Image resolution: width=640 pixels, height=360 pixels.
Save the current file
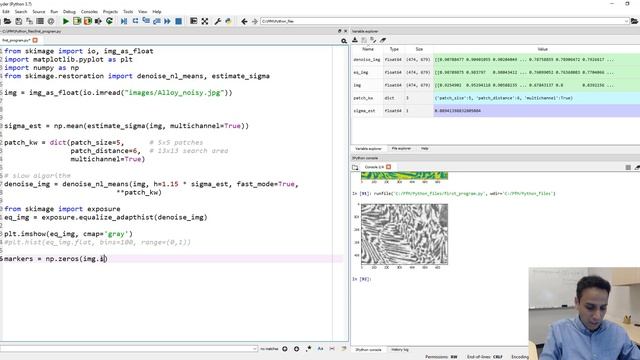[18, 21]
